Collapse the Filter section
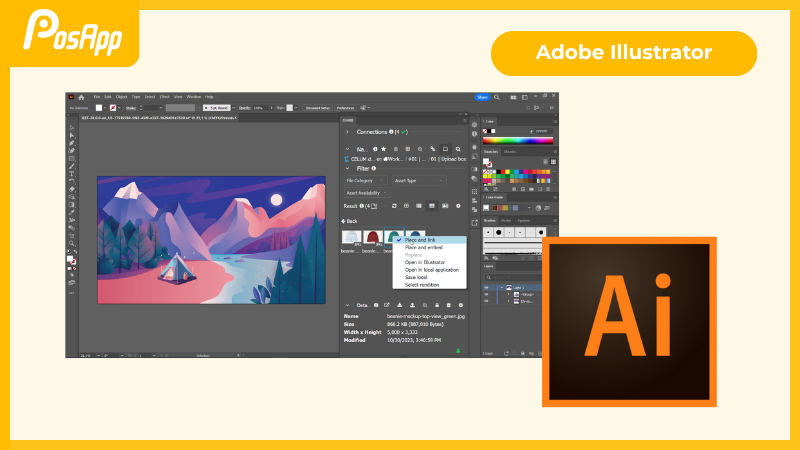This screenshot has height=450, width=800. click(x=347, y=168)
